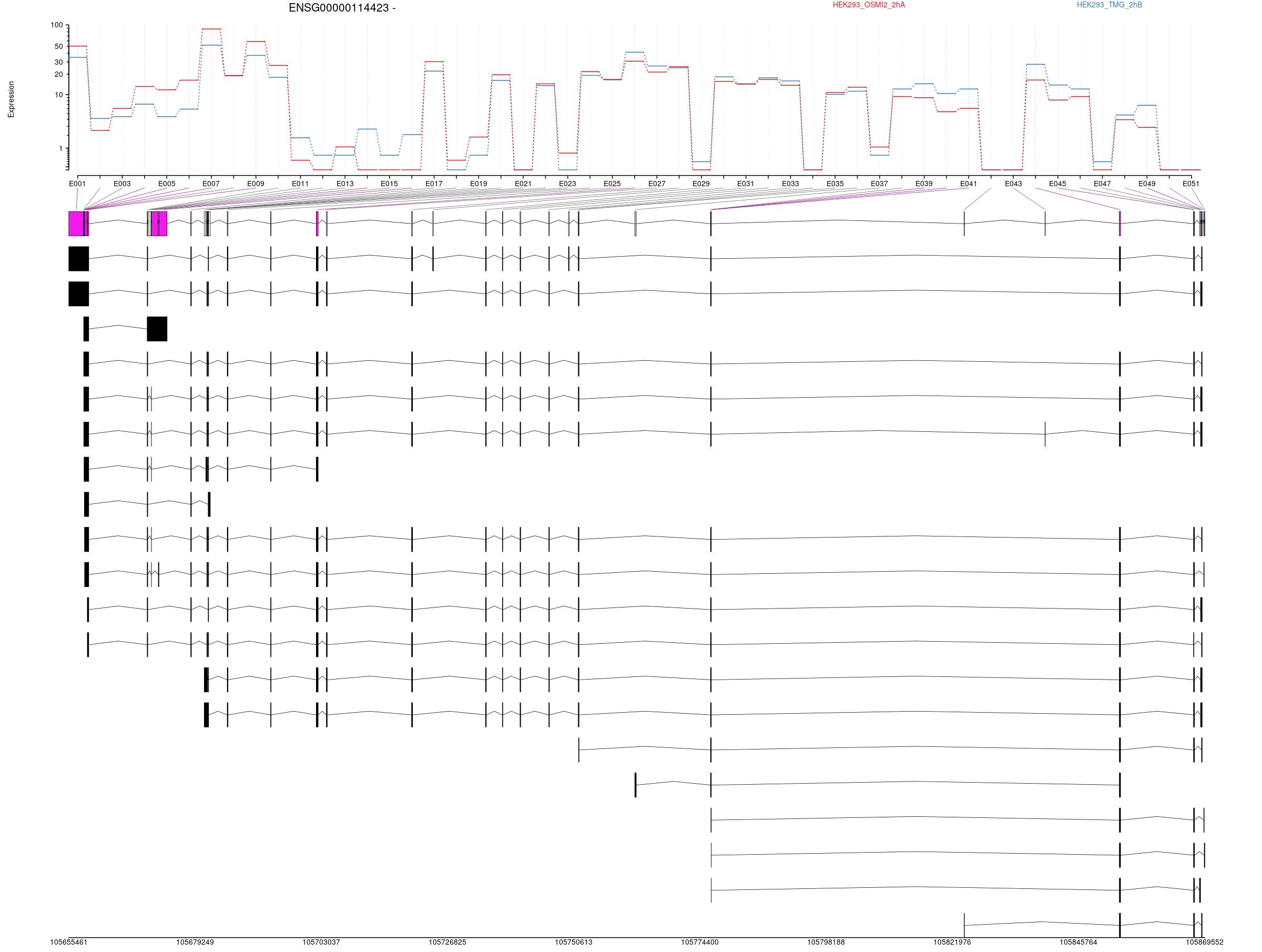Image resolution: width=1262 pixels, height=952 pixels.
Task: Click exon label E019
Action: click(x=479, y=184)
